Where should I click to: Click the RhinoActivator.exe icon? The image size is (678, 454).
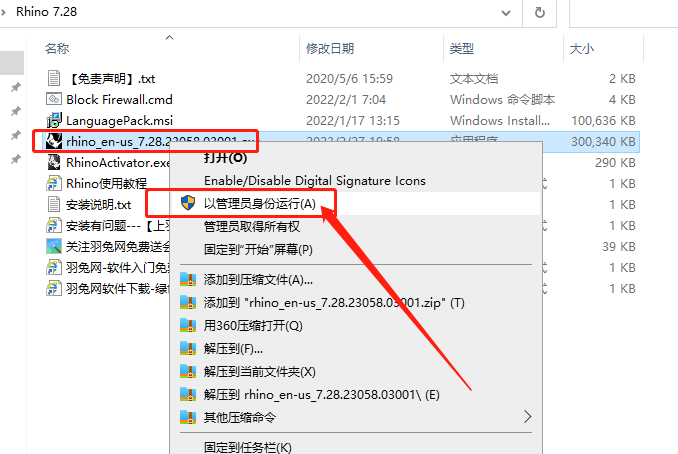click(54, 162)
